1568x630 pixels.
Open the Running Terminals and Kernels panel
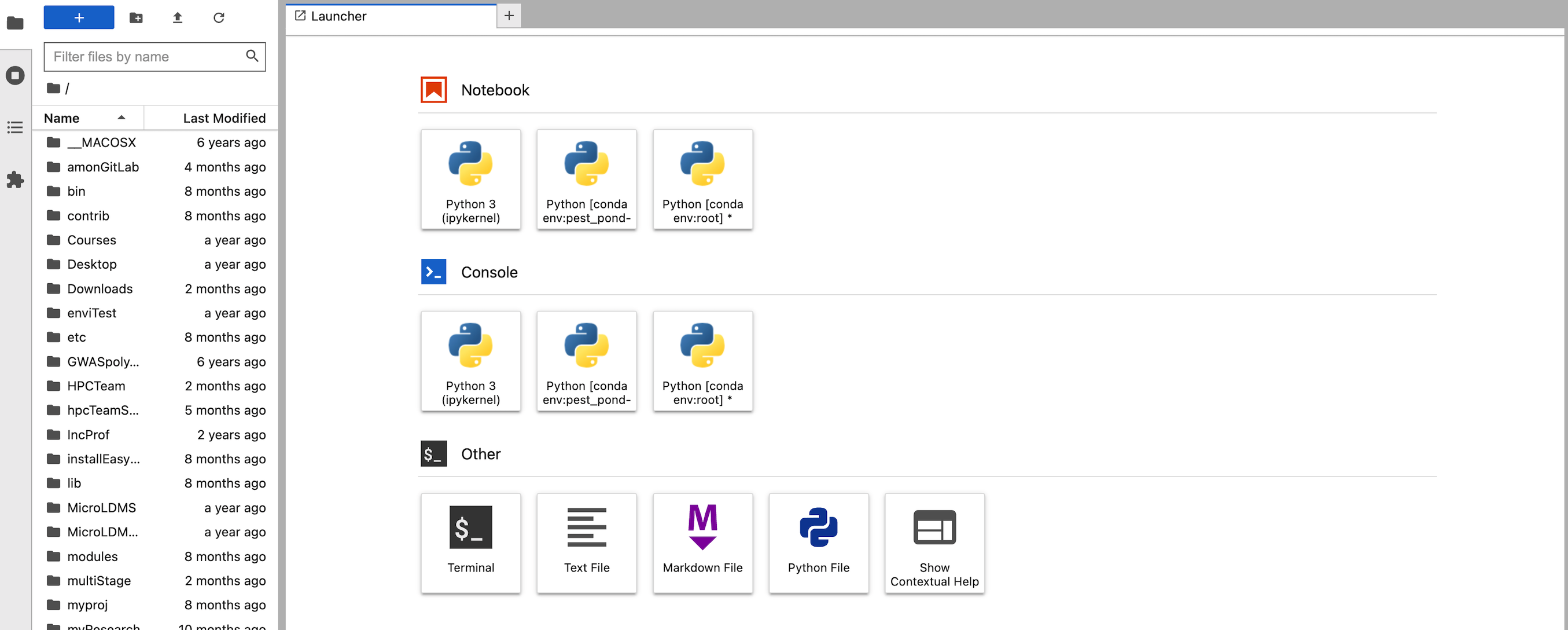click(x=15, y=75)
